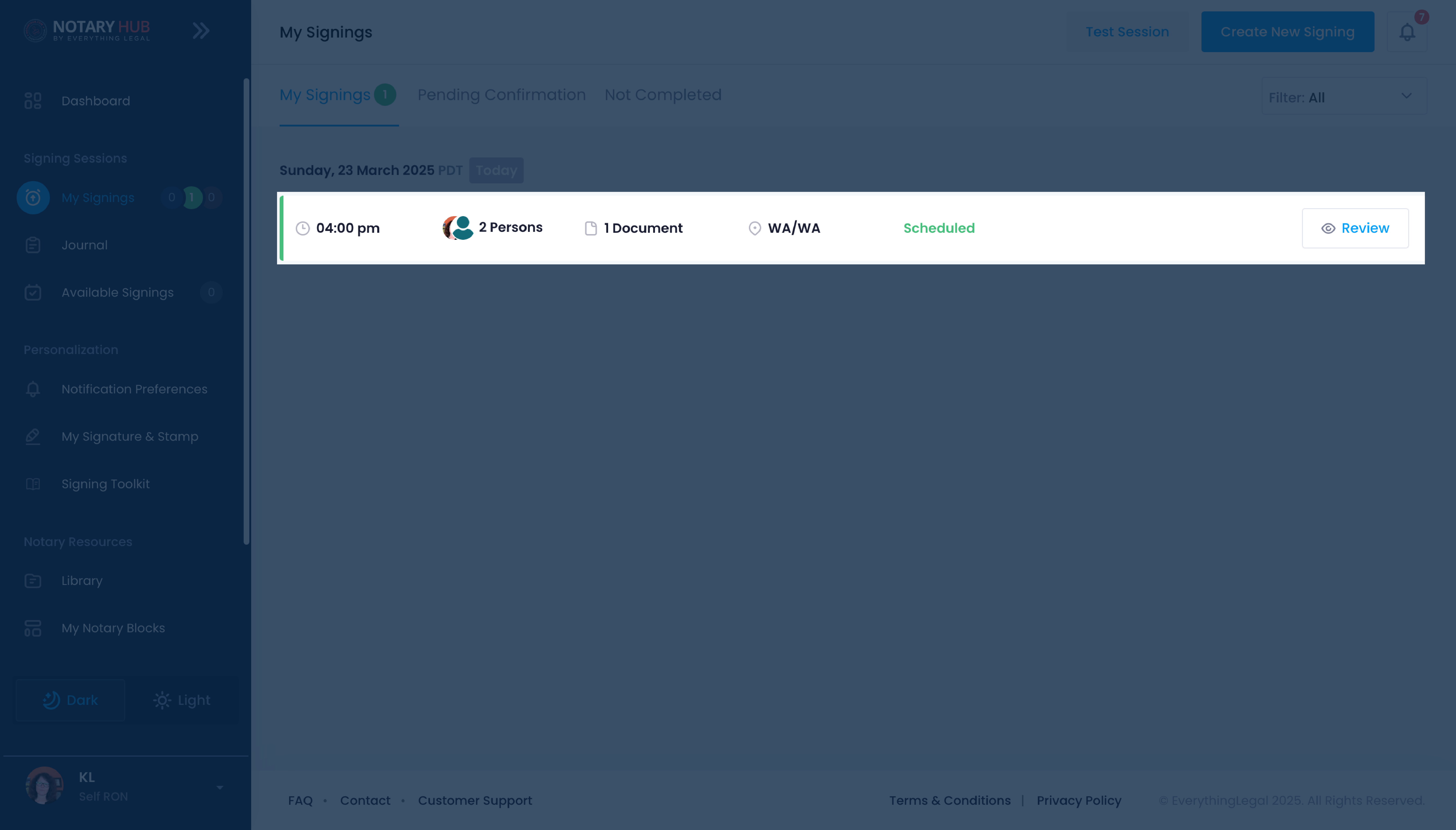The width and height of the screenshot is (1456, 830).
Task: Click the green 1 badge in sidebar
Action: (x=192, y=198)
